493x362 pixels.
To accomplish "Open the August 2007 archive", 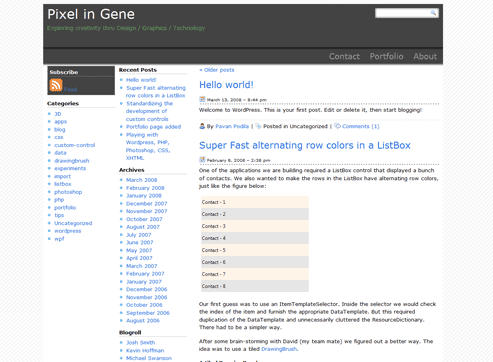I will pyautogui.click(x=143, y=227).
